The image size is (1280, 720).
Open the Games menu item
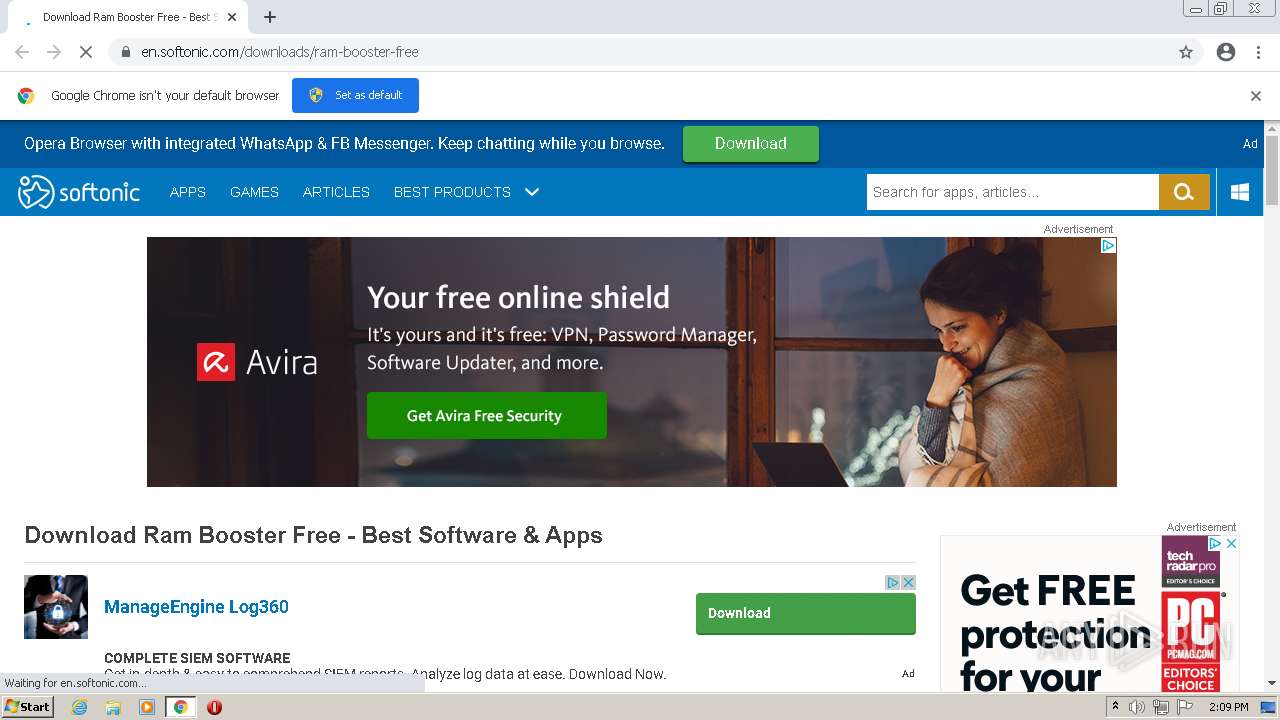(x=254, y=192)
